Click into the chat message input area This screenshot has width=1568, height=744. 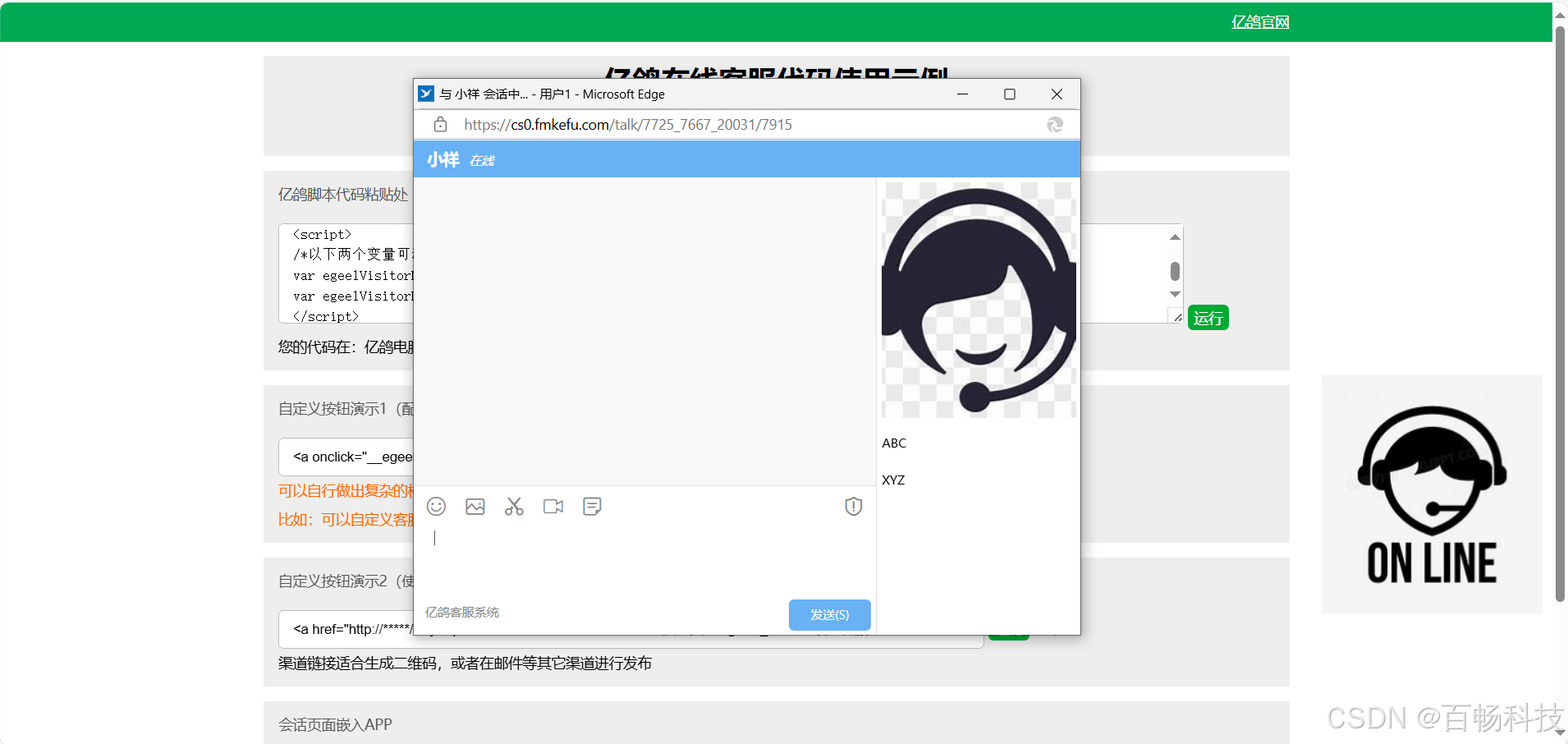pyautogui.click(x=644, y=558)
